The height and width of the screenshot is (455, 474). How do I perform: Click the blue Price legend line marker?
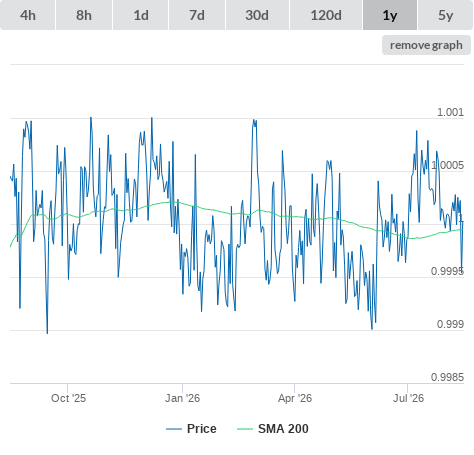coord(174,429)
